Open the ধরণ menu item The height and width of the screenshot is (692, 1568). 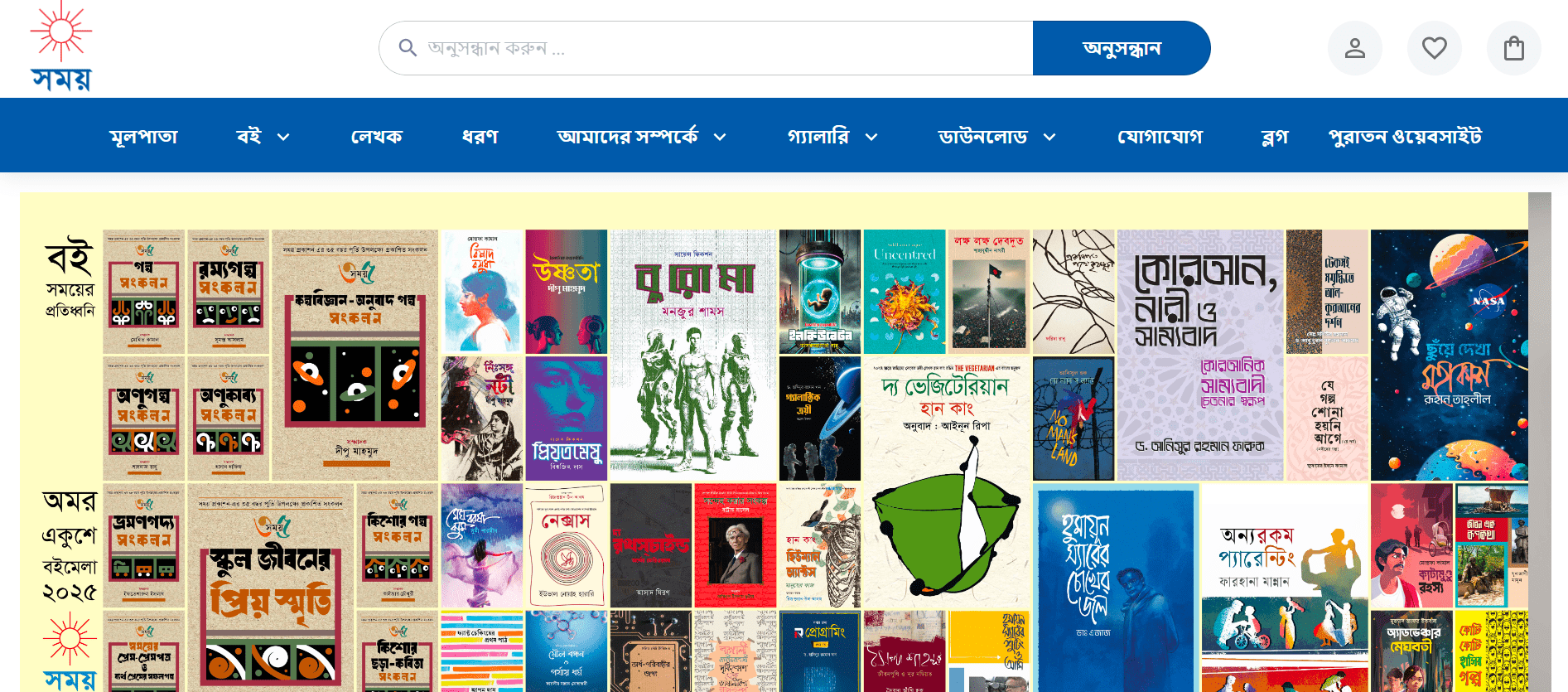point(480,137)
